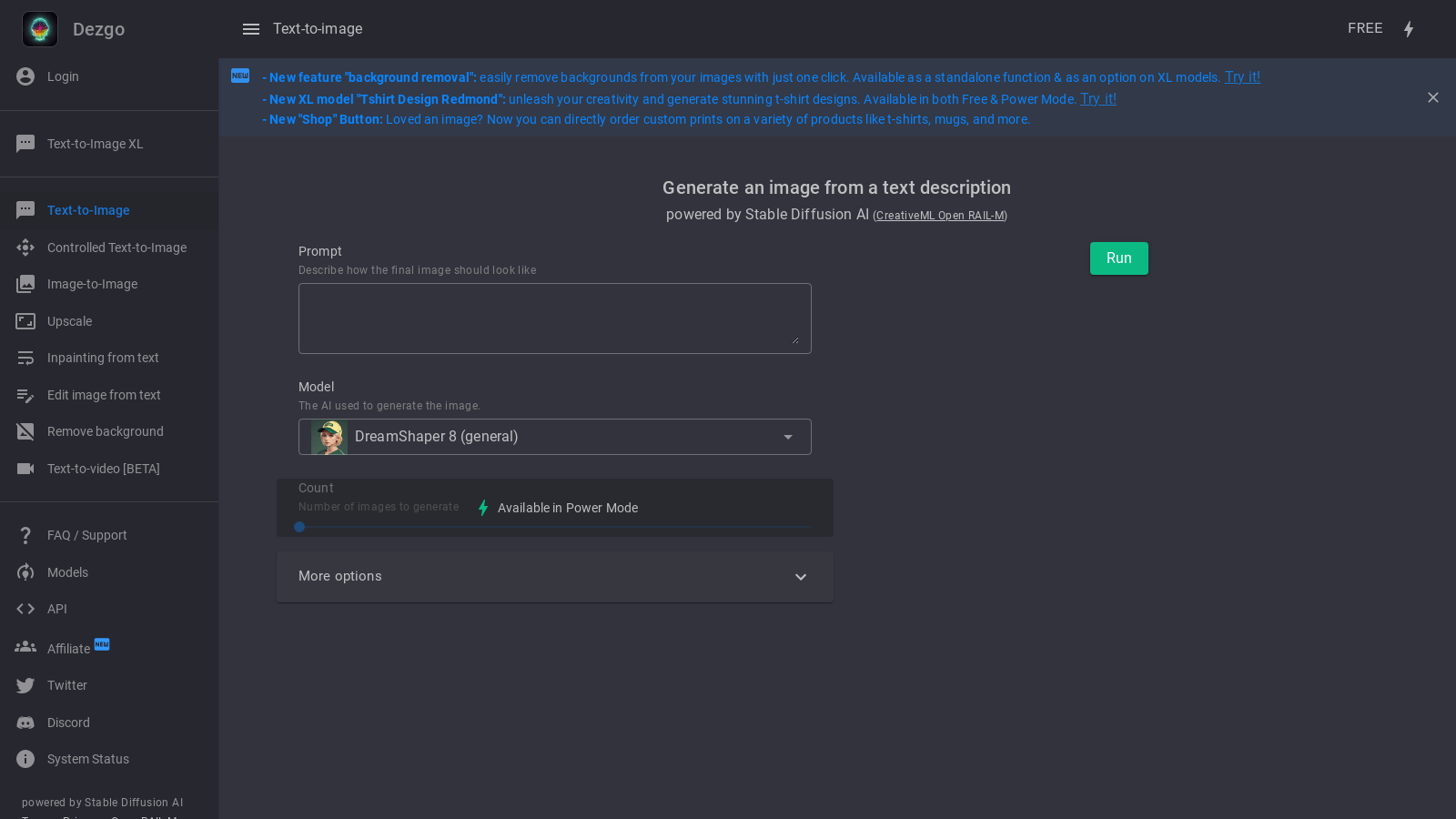The image size is (1456, 819).
Task: Click the Twitter bird icon
Action: (x=25, y=685)
